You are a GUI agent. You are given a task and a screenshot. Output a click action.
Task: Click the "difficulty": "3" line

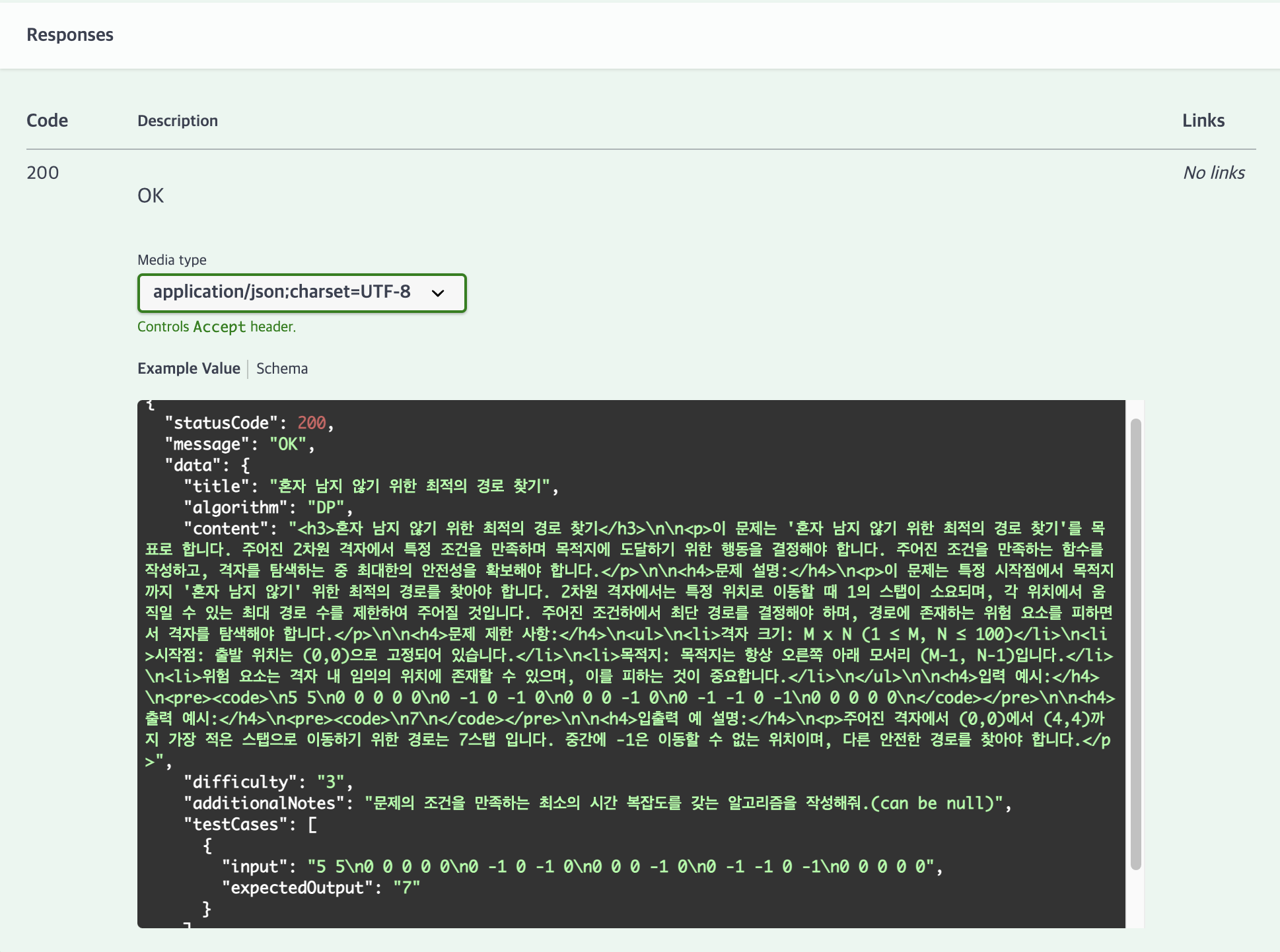[267, 782]
